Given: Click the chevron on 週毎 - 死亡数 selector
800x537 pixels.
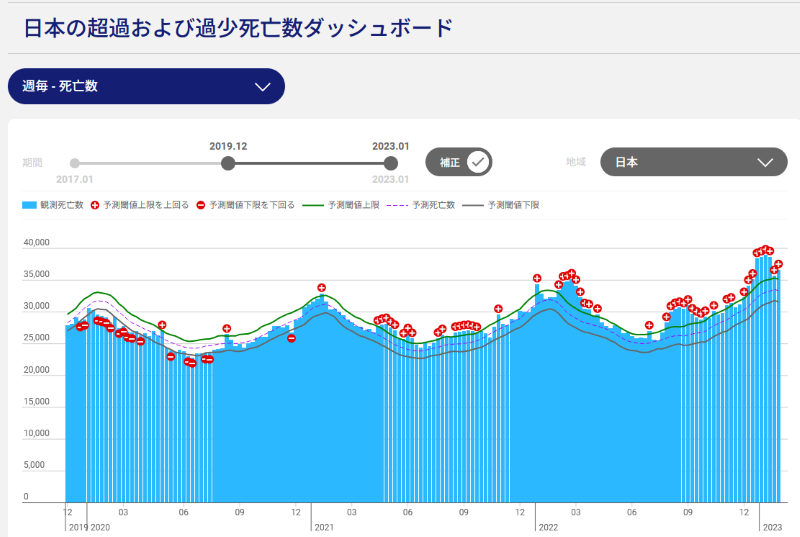Looking at the screenshot, I should coord(263,86).
